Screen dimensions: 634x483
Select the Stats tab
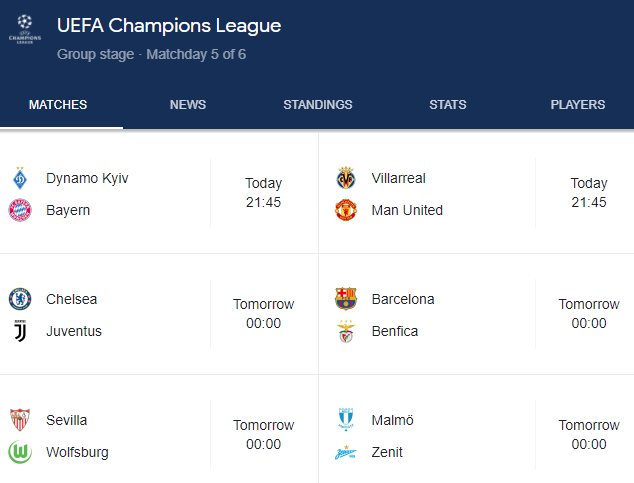447,105
